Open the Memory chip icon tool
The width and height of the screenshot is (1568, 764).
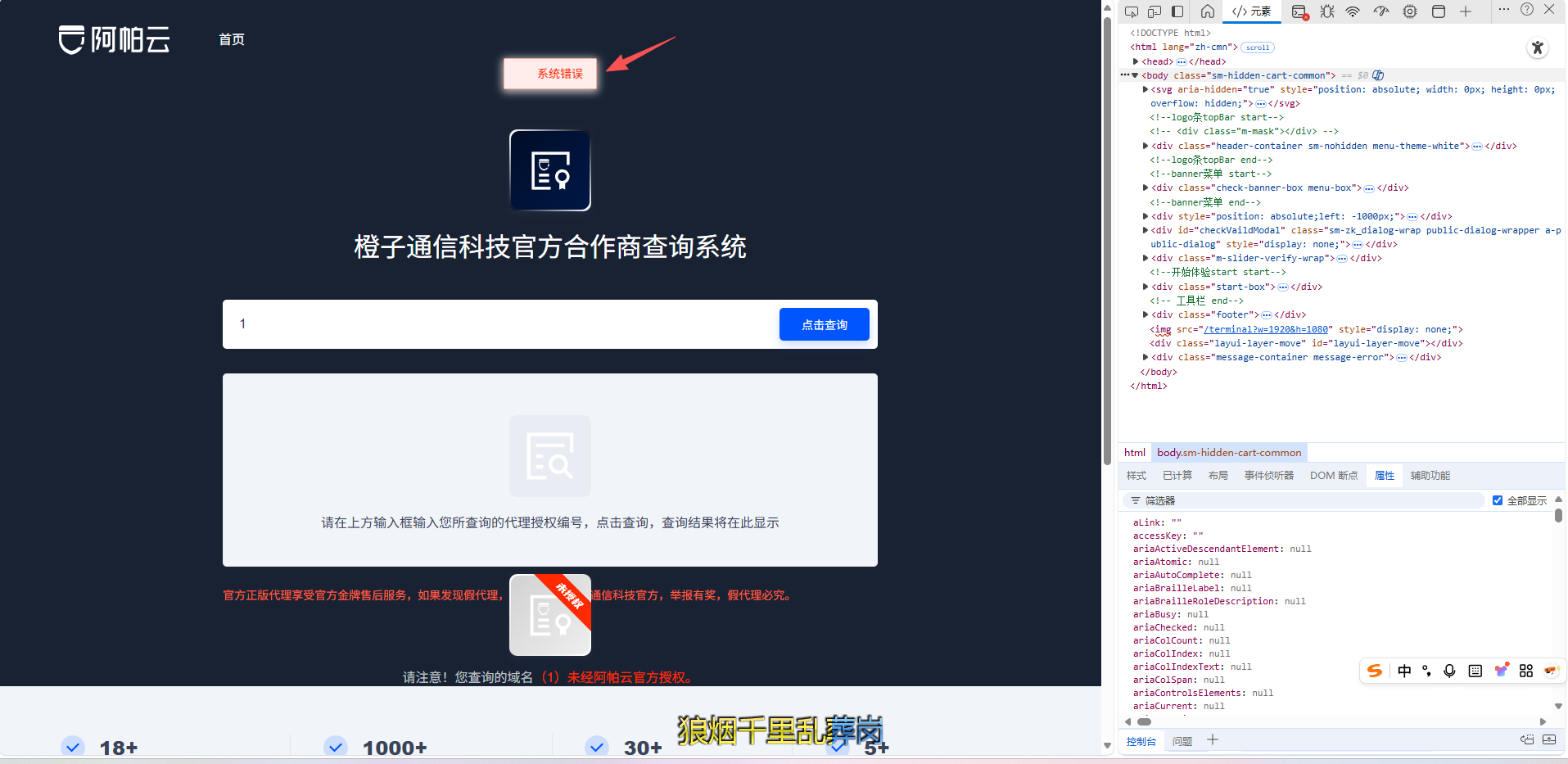click(x=1410, y=11)
